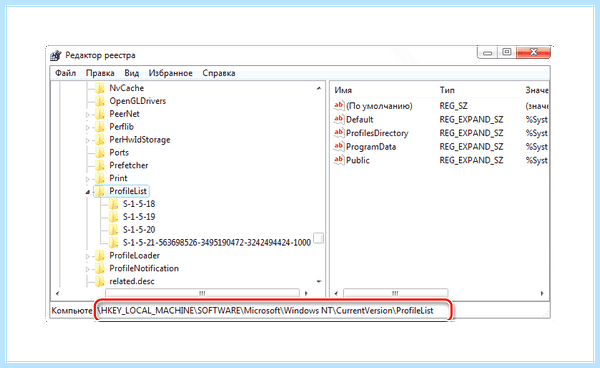Click the related.desc folder icon
This screenshot has height=368, width=600.
click(100, 282)
